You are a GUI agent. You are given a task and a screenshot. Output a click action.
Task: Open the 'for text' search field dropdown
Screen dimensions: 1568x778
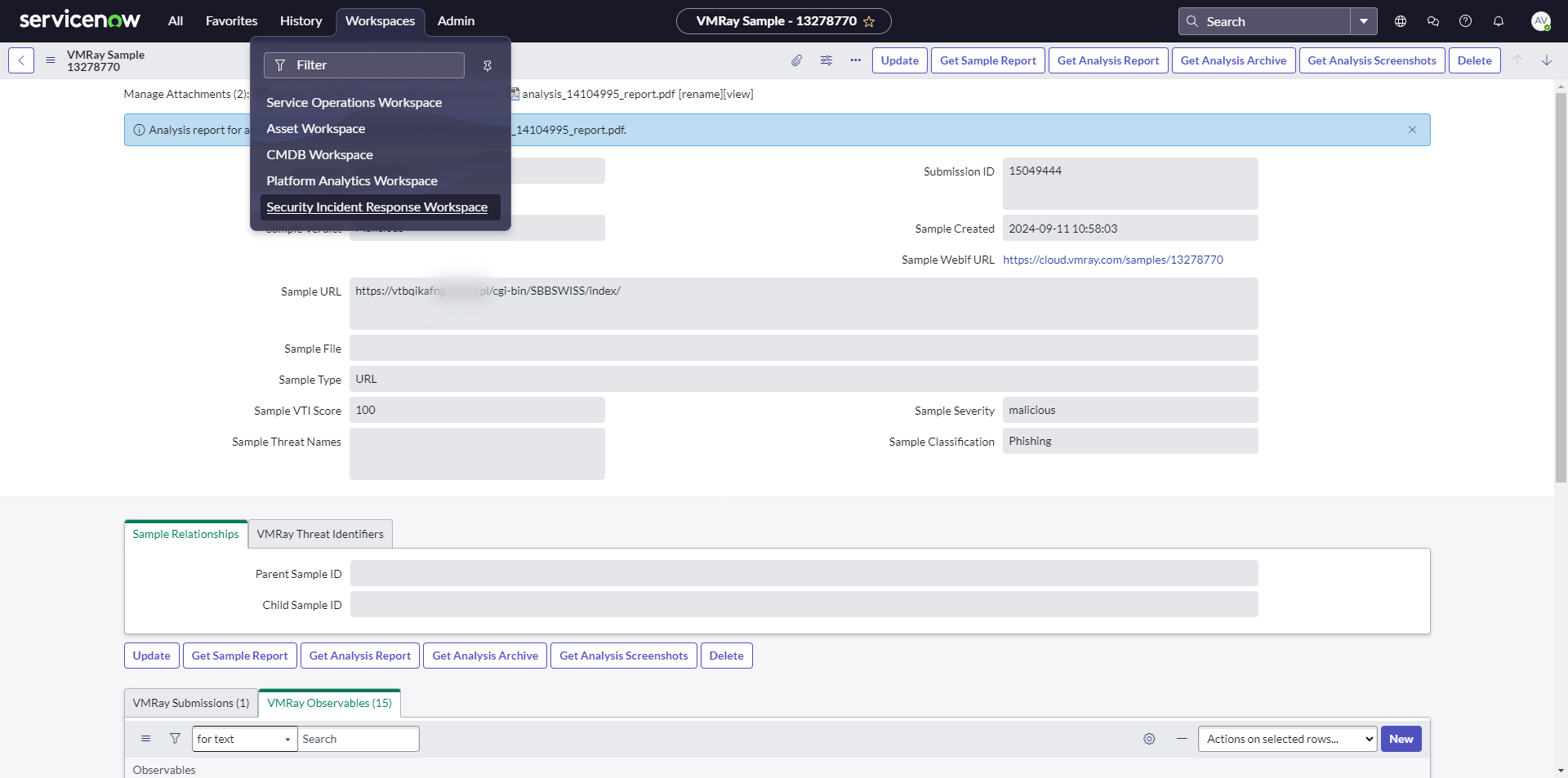point(244,739)
